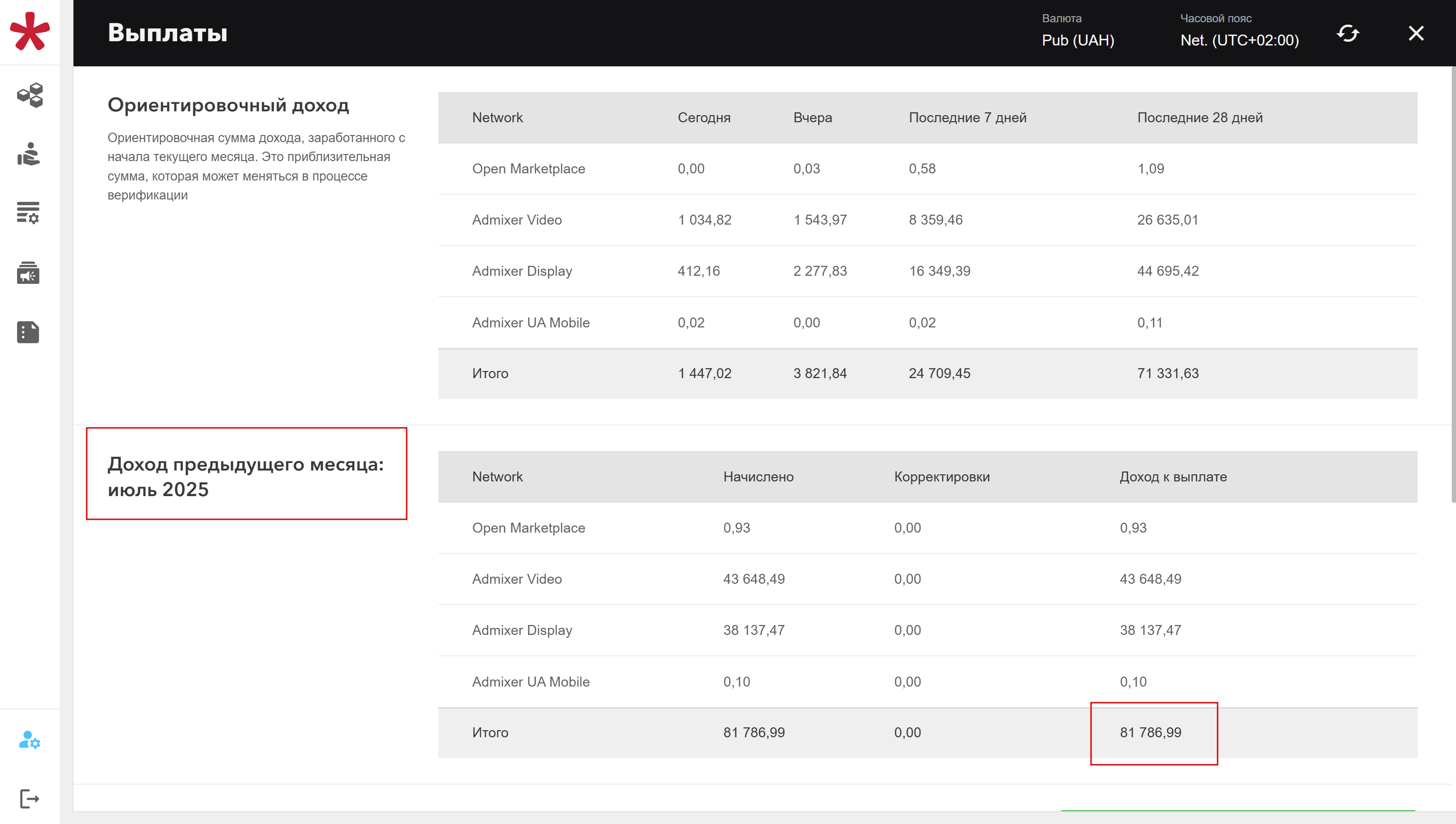1456x824 pixels.
Task: Click the payout value 38 137,47
Action: tap(1150, 631)
